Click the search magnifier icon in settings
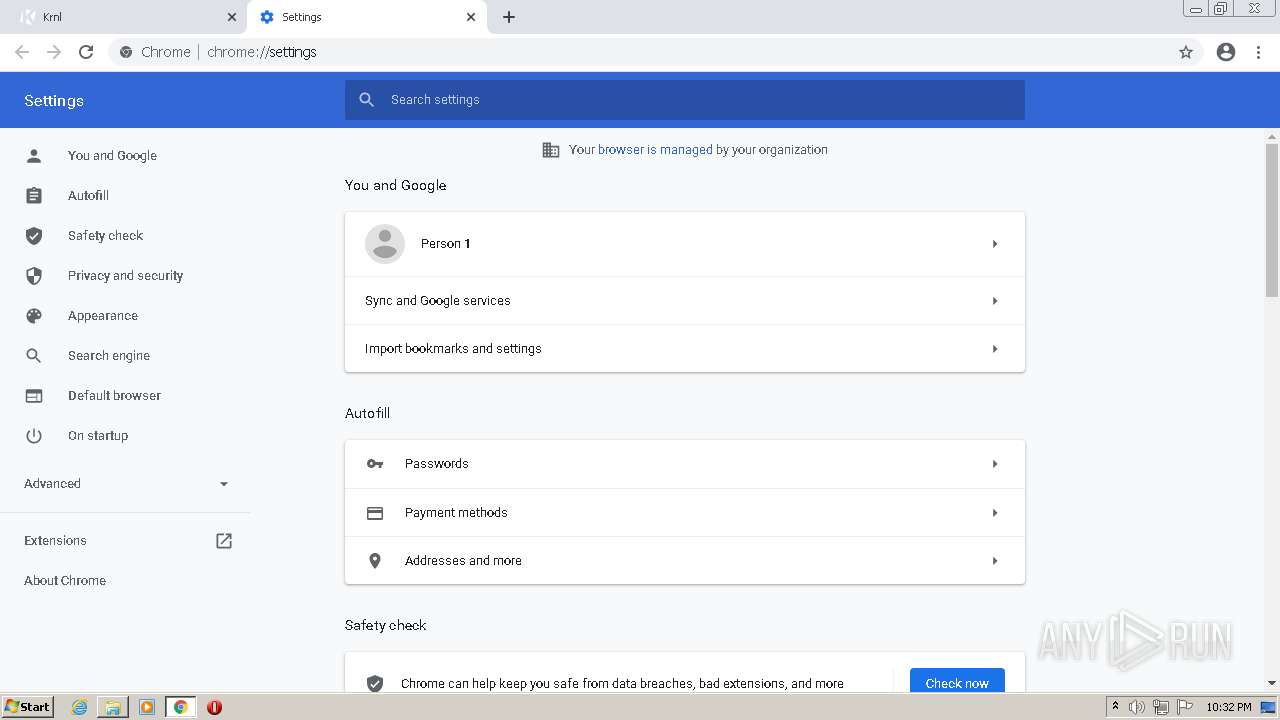 tap(367, 100)
